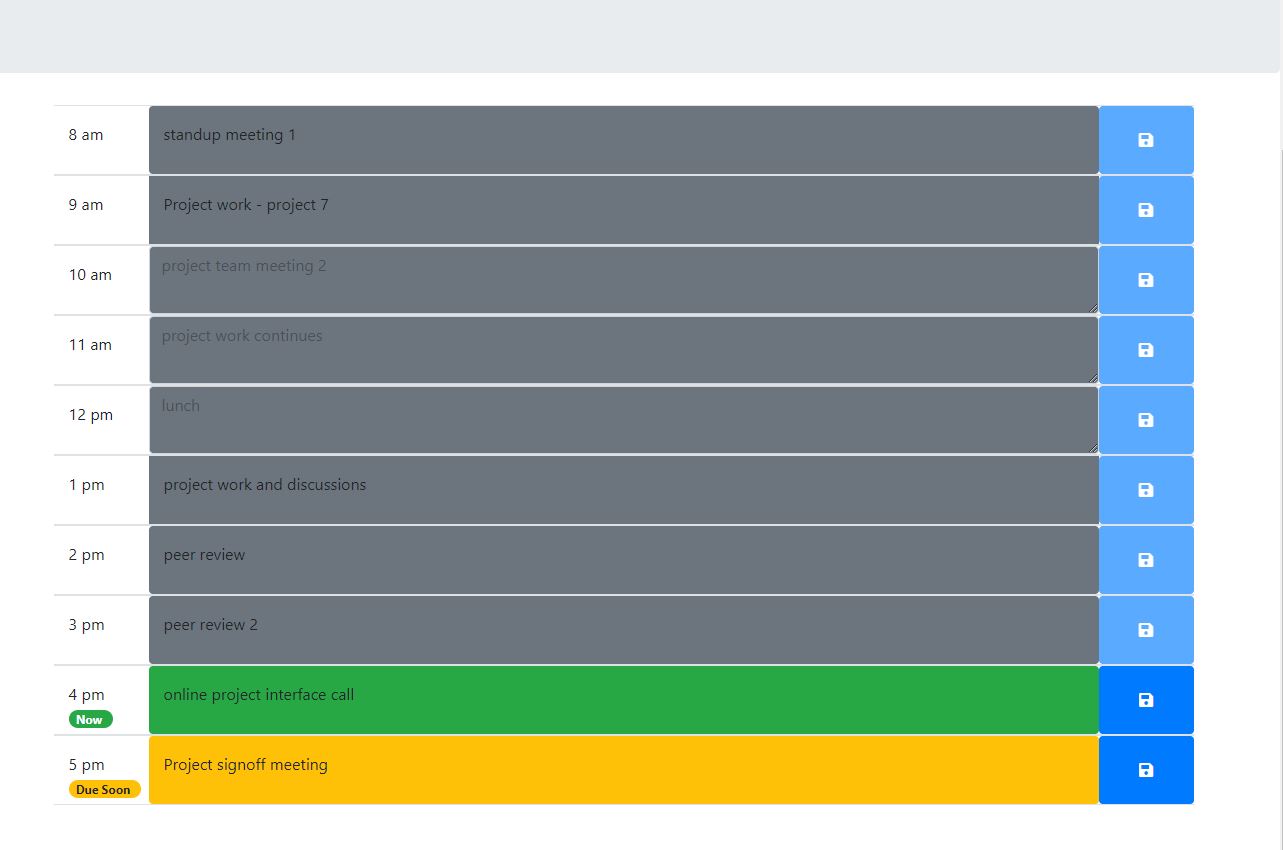The width and height of the screenshot is (1283, 850).
Task: Select the '10 am' time label
Action: click(x=90, y=275)
